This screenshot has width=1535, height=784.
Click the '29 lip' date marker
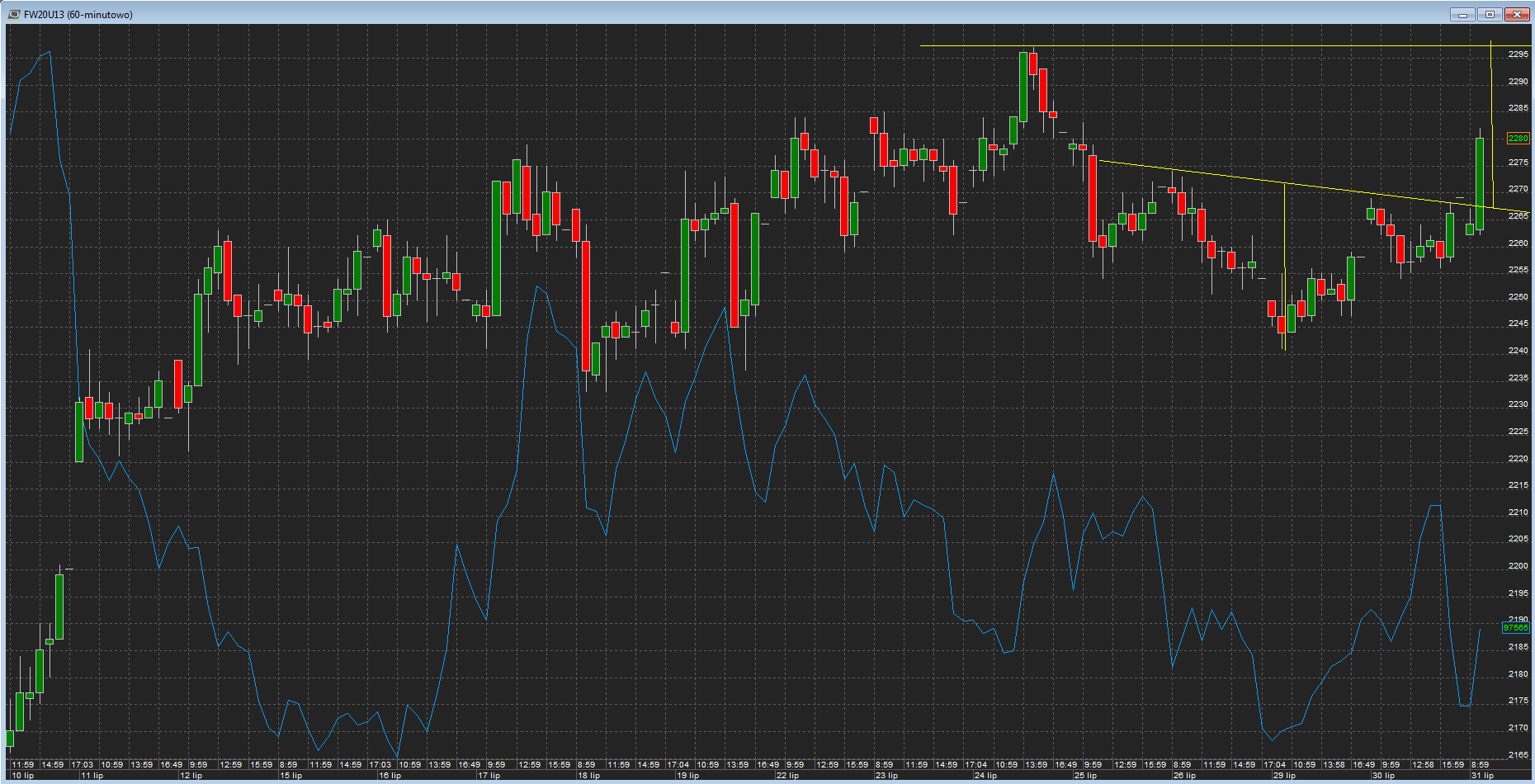coord(1284,776)
